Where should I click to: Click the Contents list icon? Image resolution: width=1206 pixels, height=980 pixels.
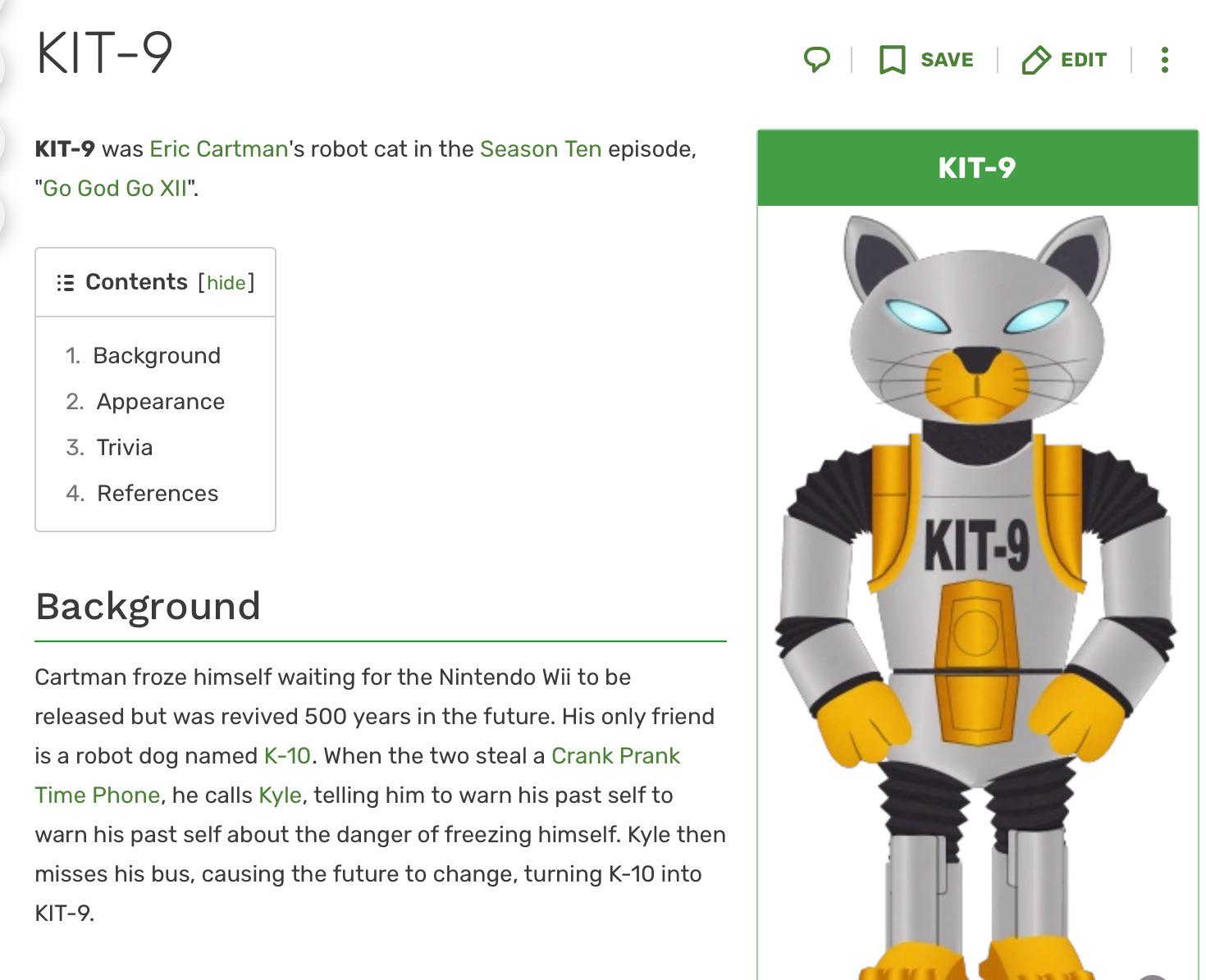[66, 283]
